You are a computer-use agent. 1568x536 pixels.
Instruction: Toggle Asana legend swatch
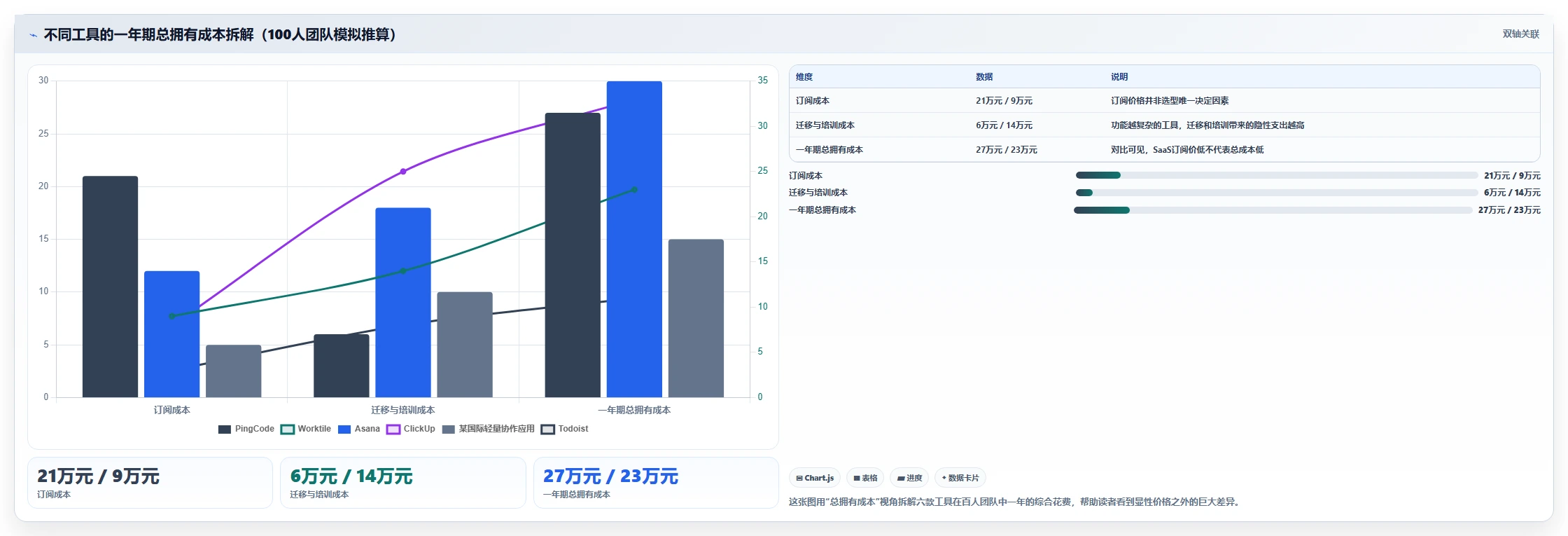tap(344, 430)
